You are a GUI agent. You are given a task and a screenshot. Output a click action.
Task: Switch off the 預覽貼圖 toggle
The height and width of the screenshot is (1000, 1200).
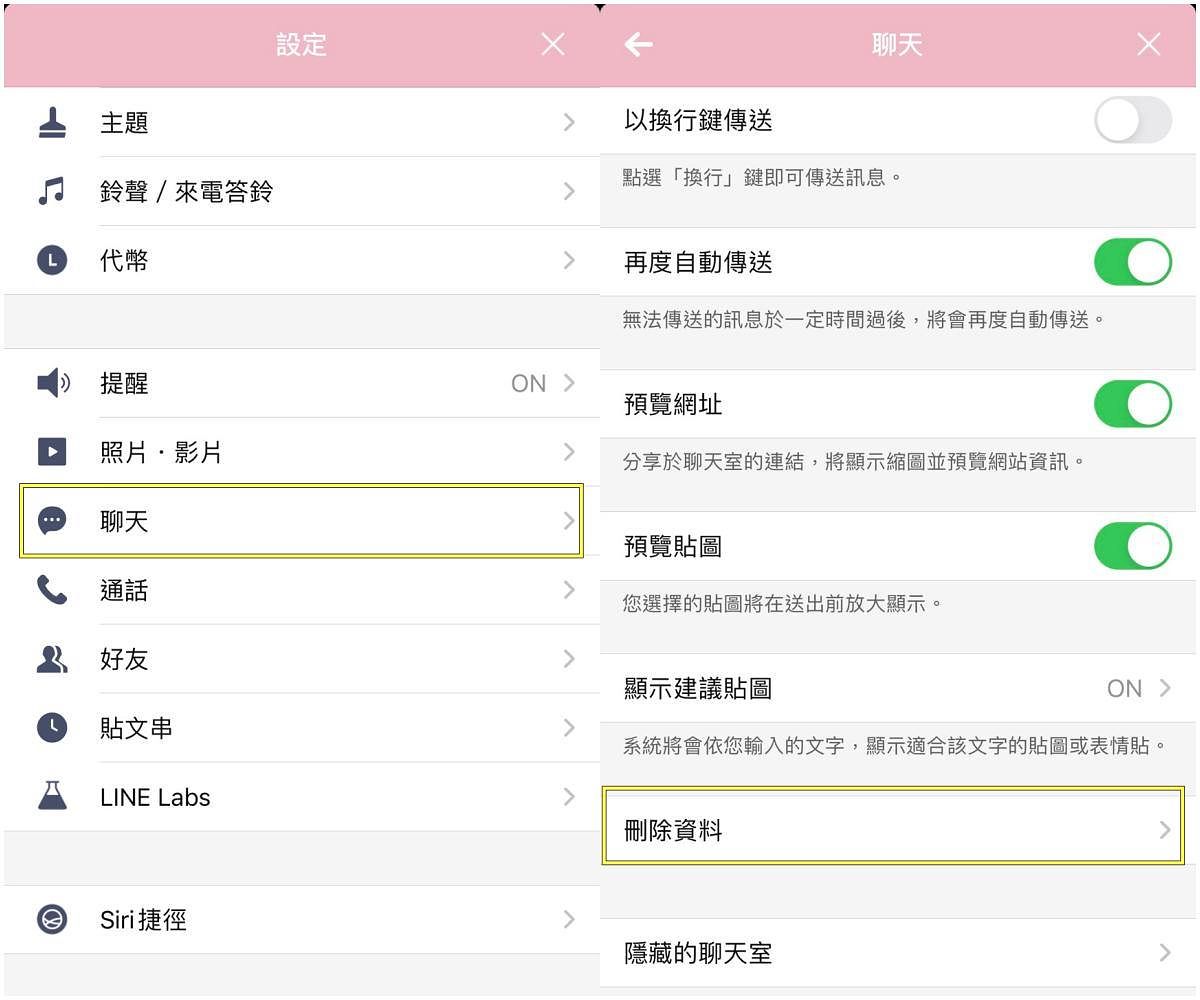point(1132,546)
